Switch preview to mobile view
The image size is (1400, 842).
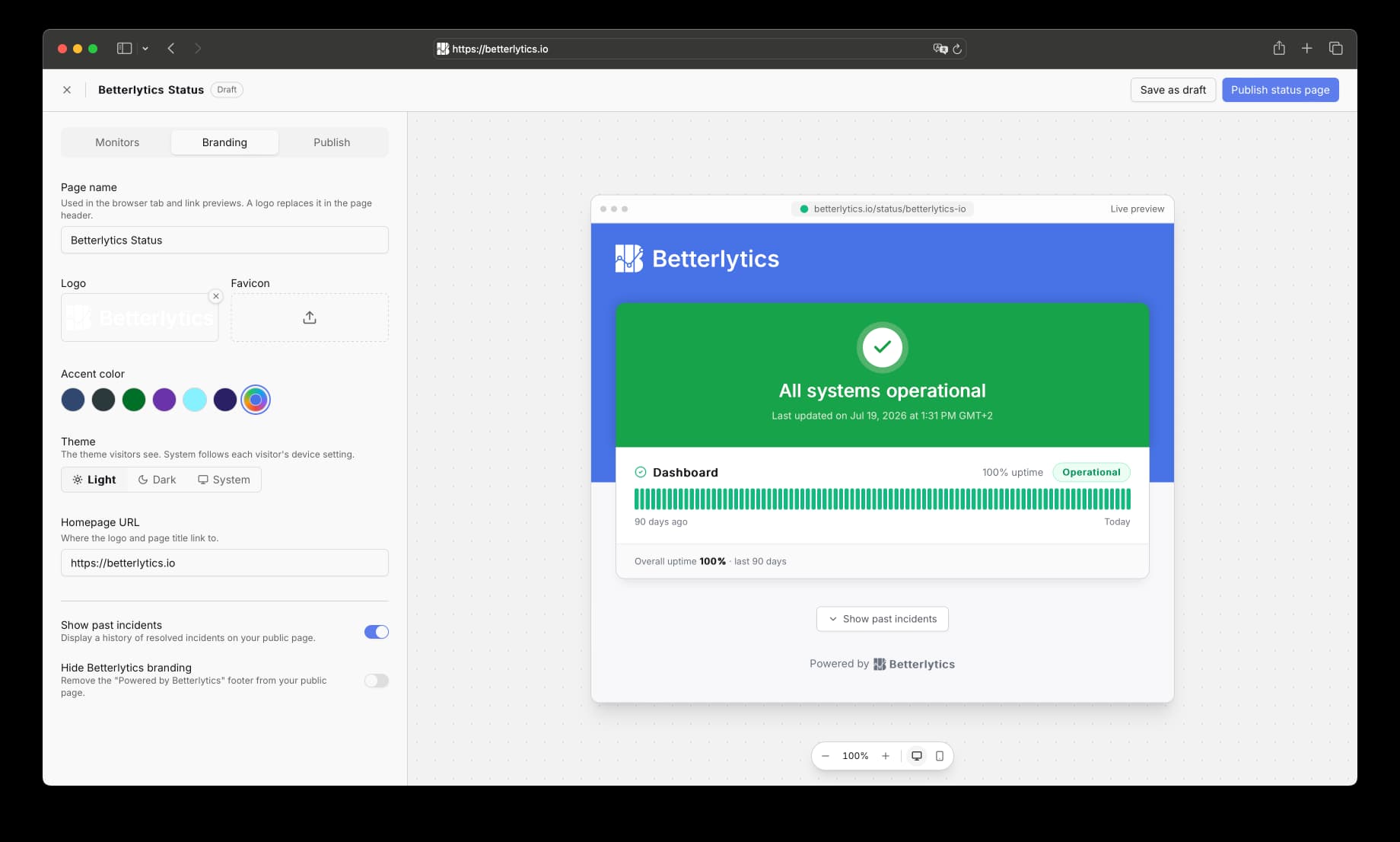click(940, 756)
